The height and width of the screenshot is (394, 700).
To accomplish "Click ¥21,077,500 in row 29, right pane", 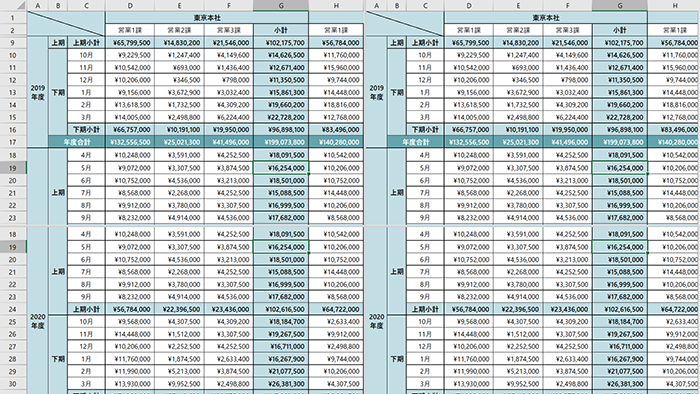I will 620,371.
